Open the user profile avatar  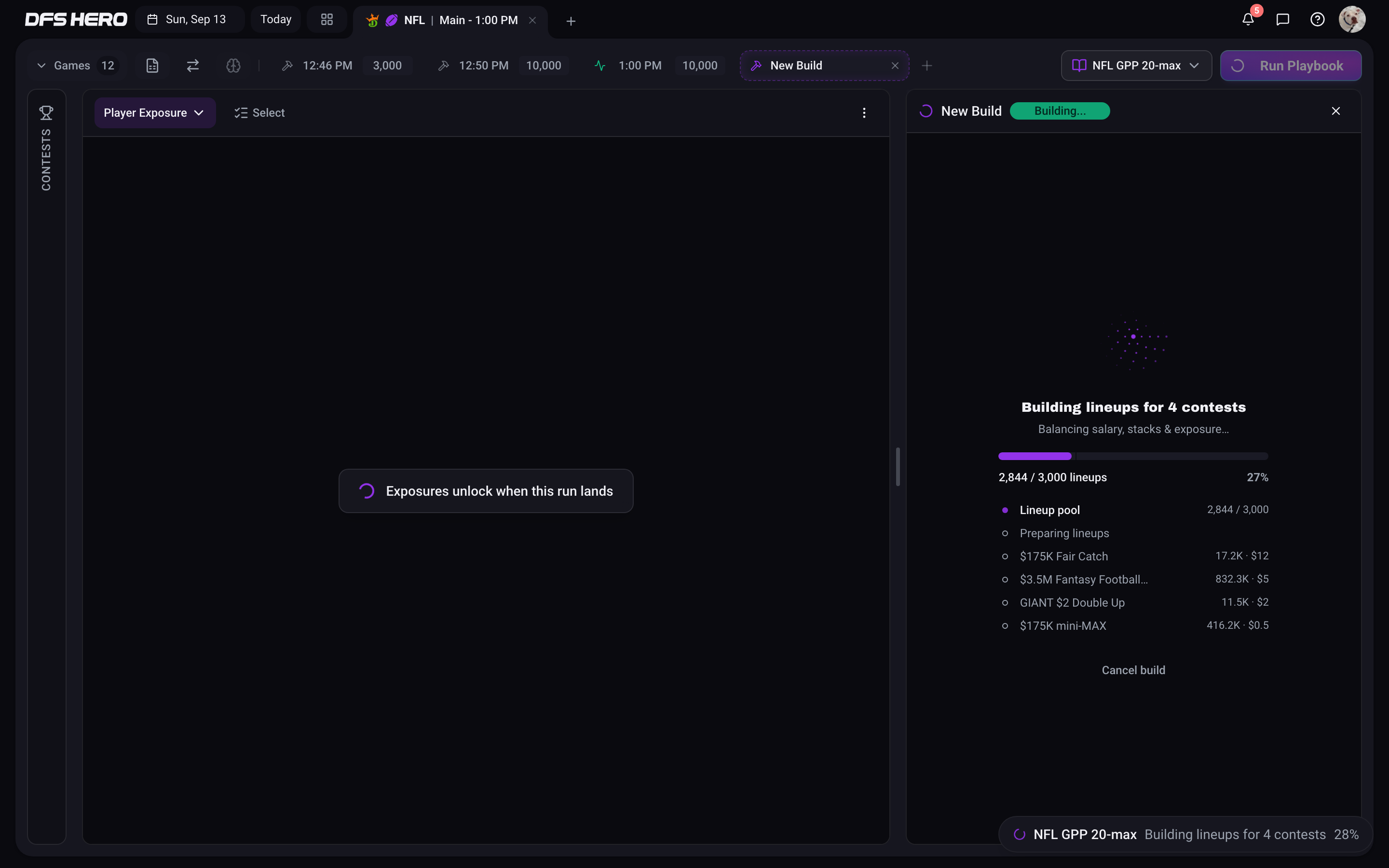tap(1352, 19)
